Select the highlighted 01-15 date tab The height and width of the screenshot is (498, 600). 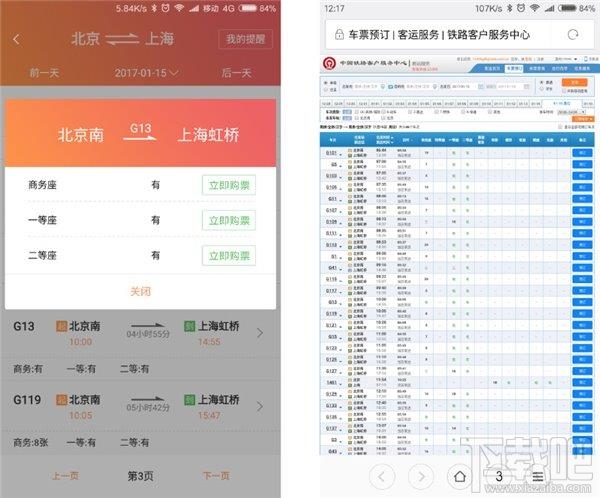click(562, 103)
